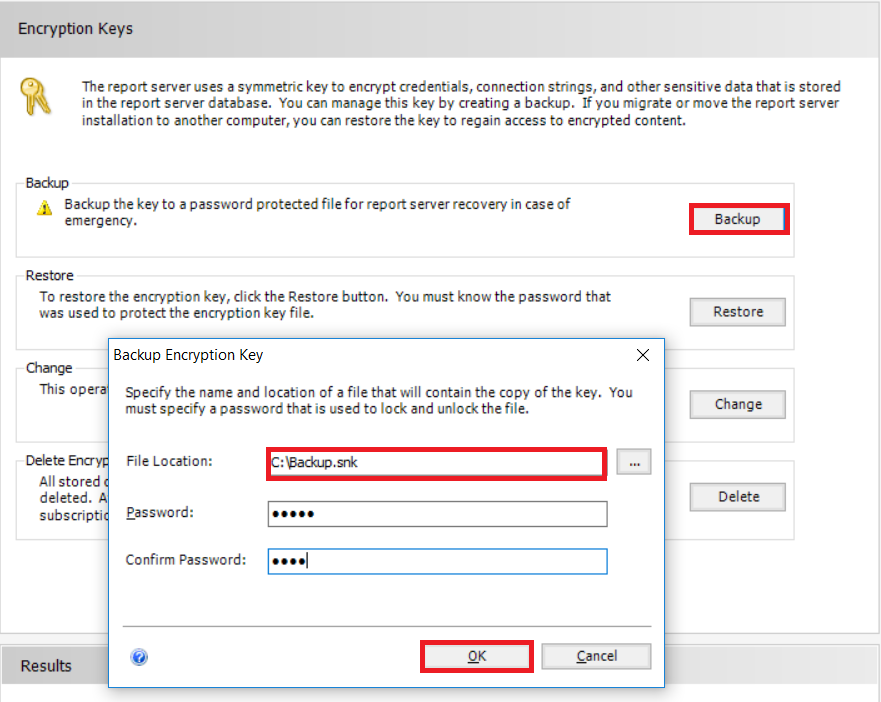
Task: Click the gold keys icon
Action: pyautogui.click(x=34, y=96)
